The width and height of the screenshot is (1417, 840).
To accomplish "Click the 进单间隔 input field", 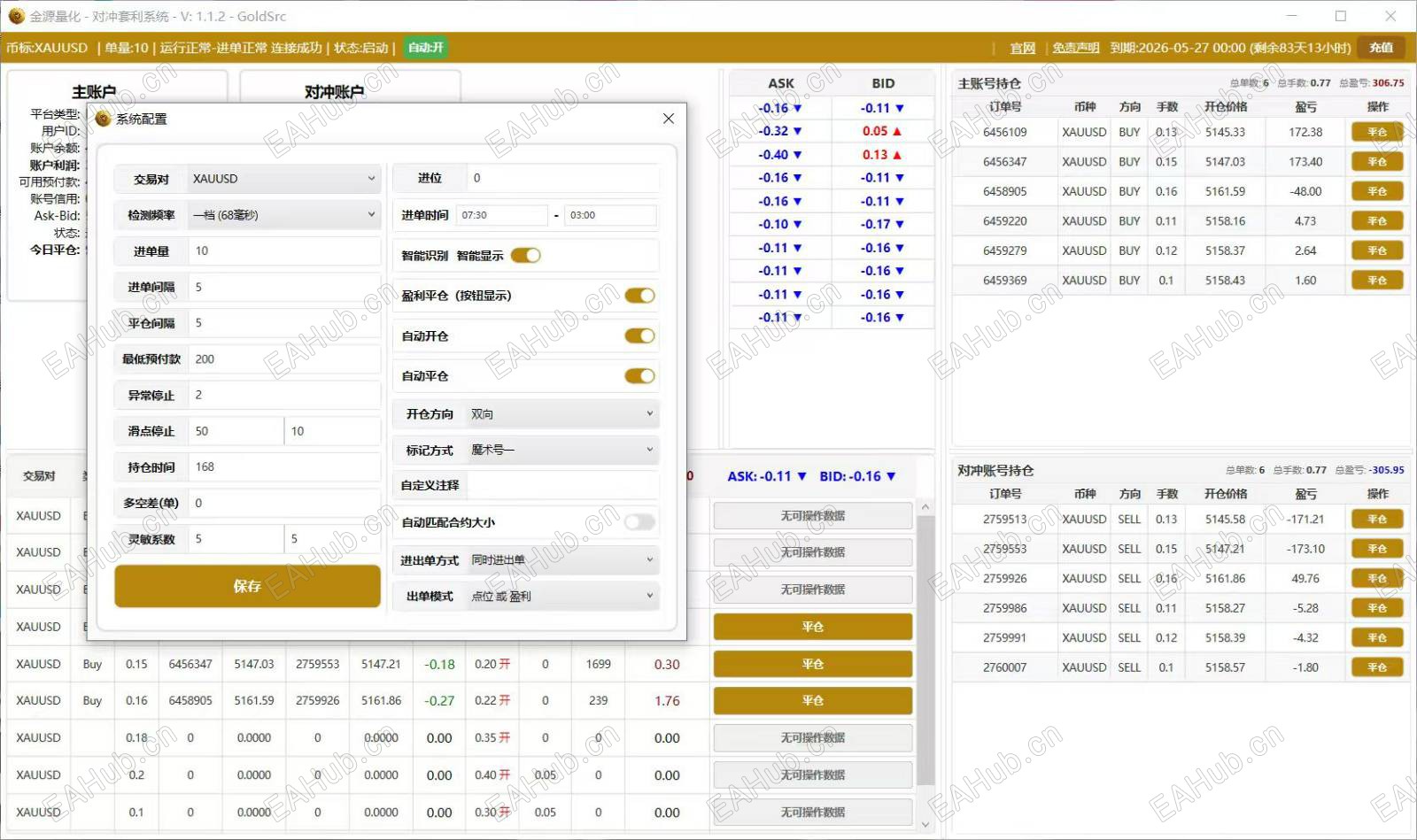I will tap(284, 287).
